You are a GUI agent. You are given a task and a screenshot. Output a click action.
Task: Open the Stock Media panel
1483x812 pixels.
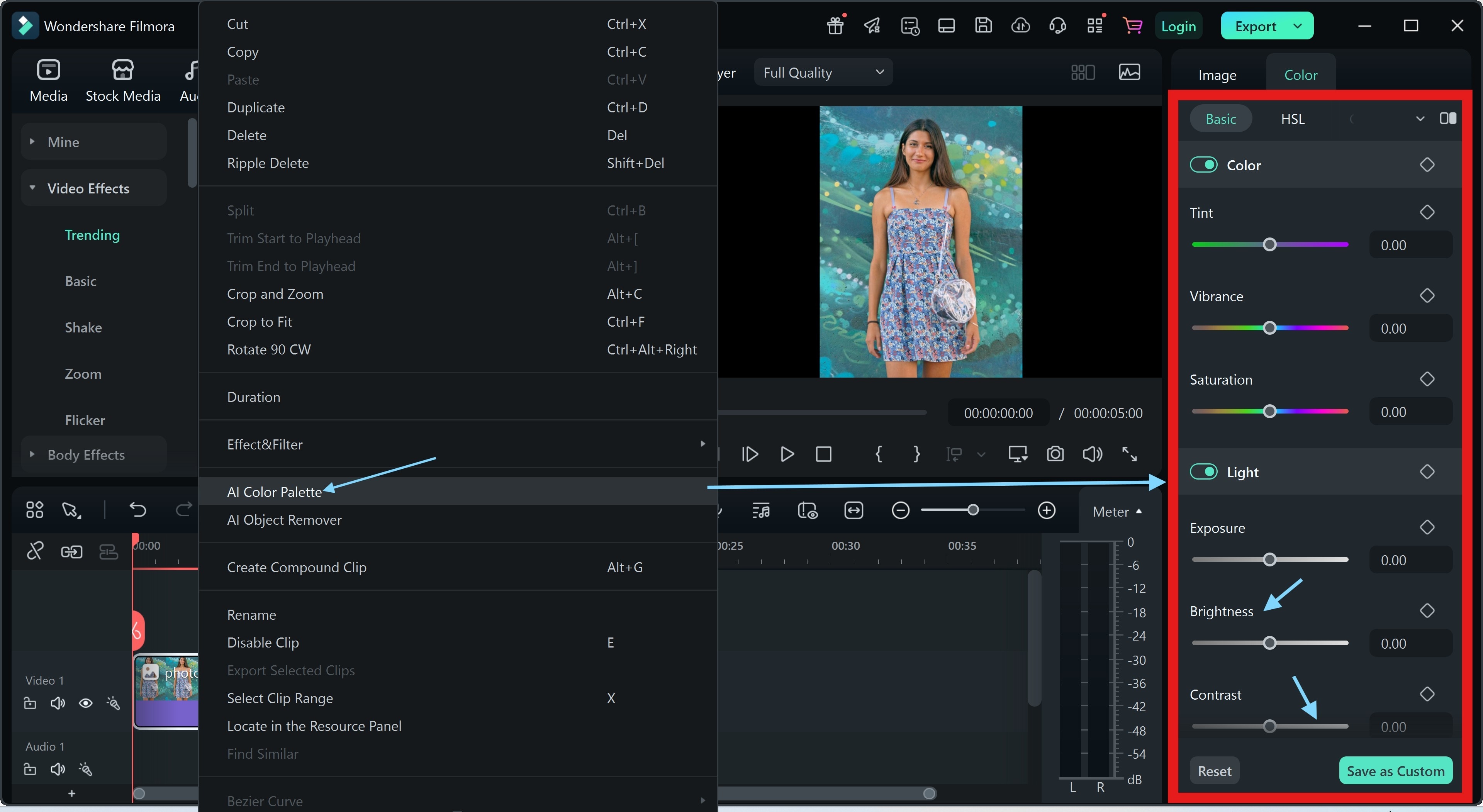[x=123, y=81]
